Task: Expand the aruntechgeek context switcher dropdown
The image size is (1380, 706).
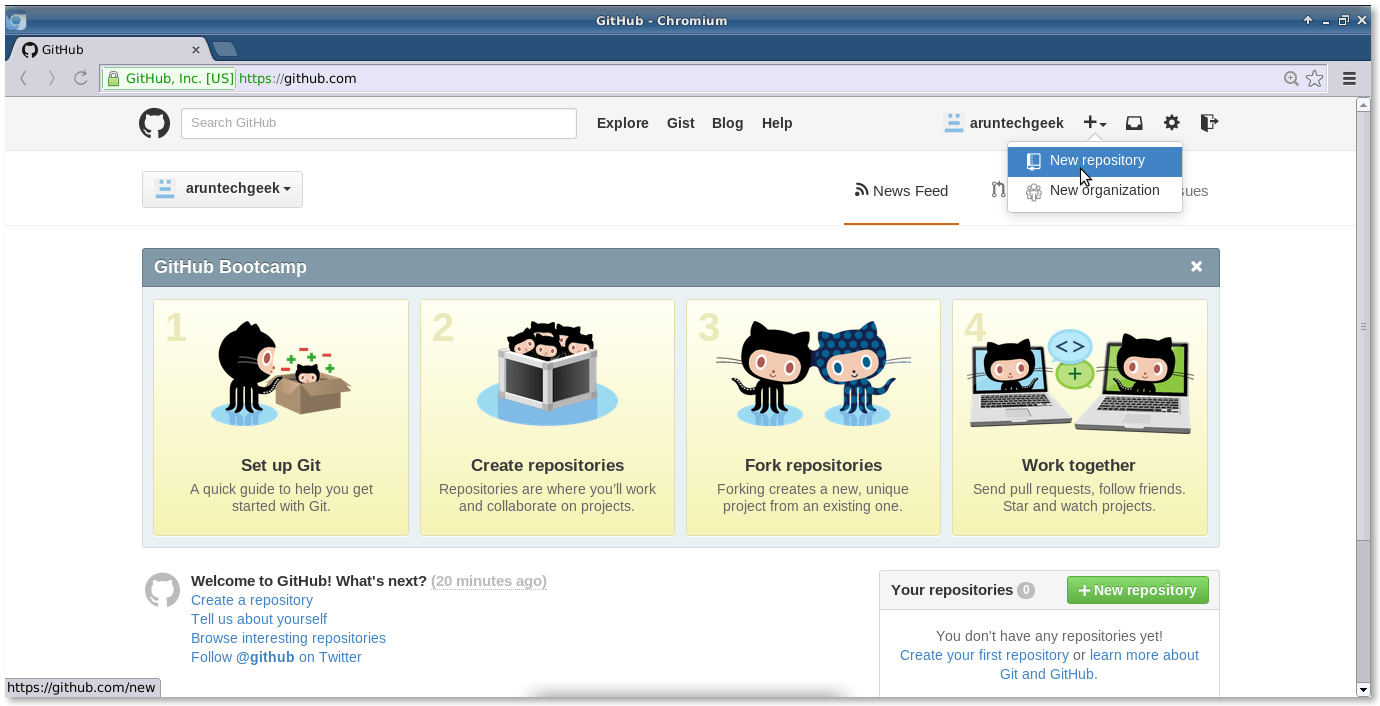Action: pyautogui.click(x=222, y=189)
